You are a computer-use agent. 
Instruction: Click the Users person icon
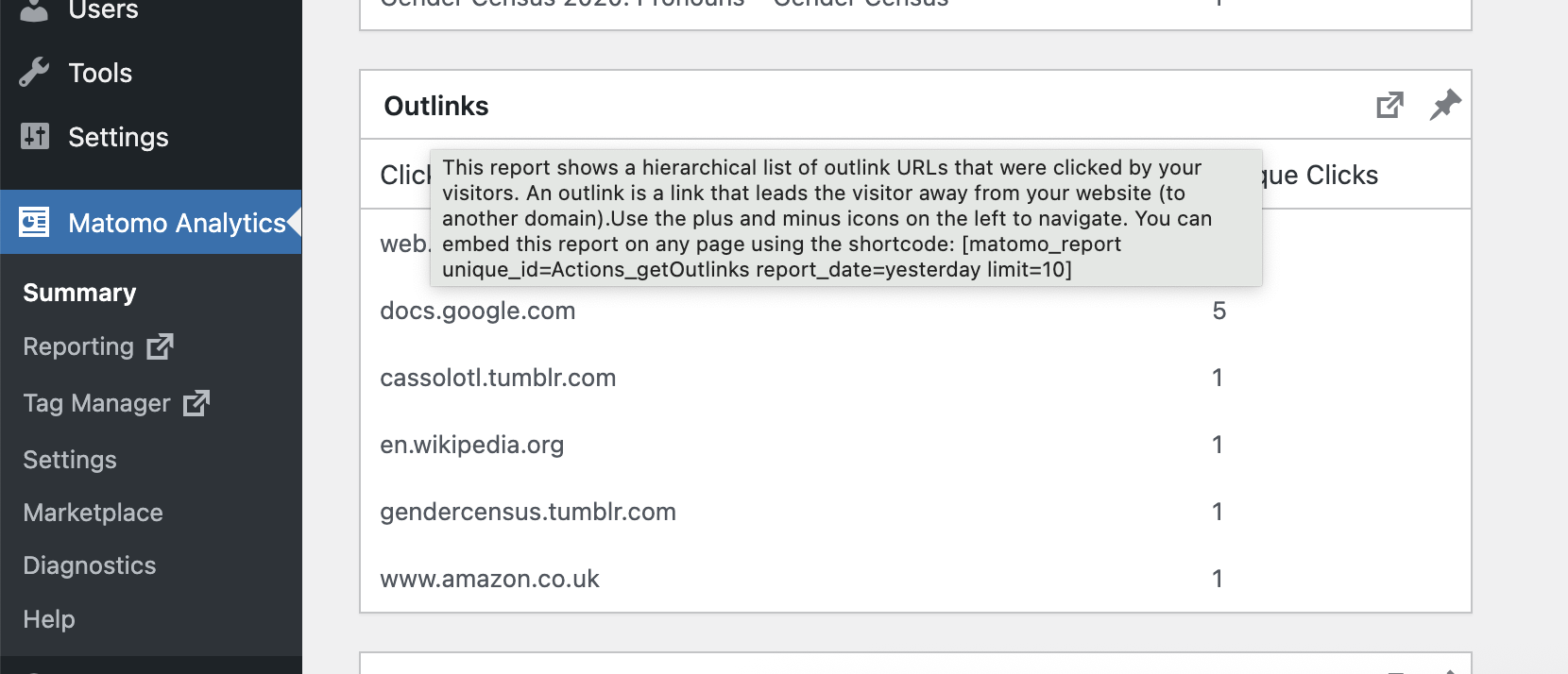34,10
